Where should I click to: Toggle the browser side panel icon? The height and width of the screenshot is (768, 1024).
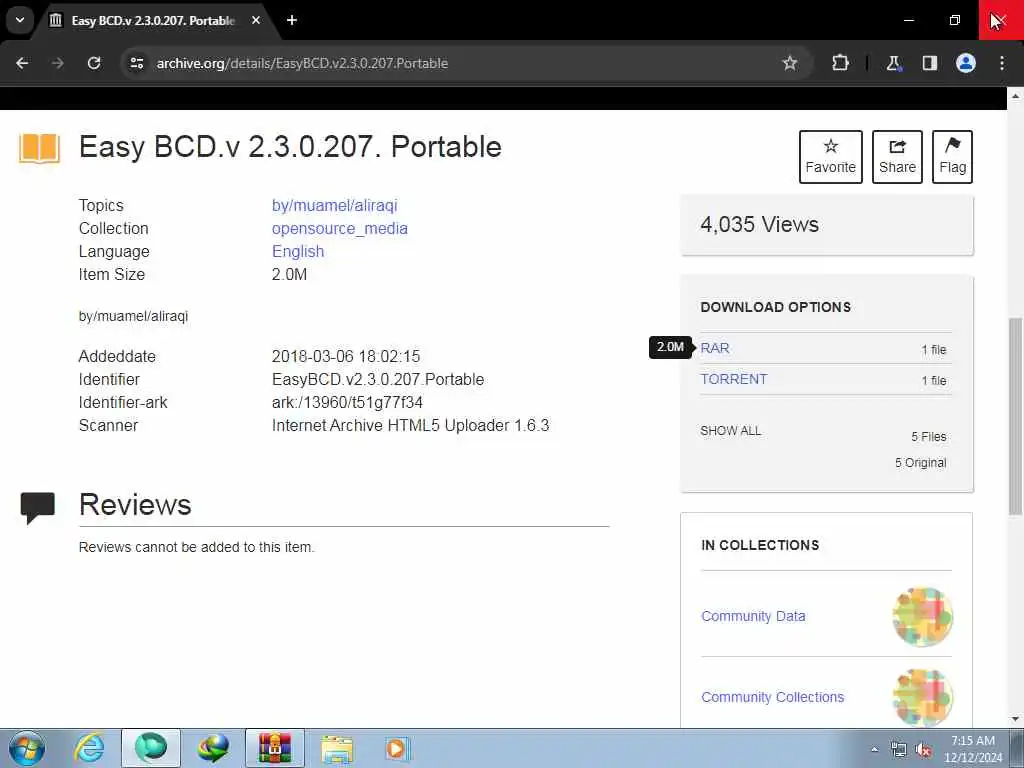[x=930, y=63]
